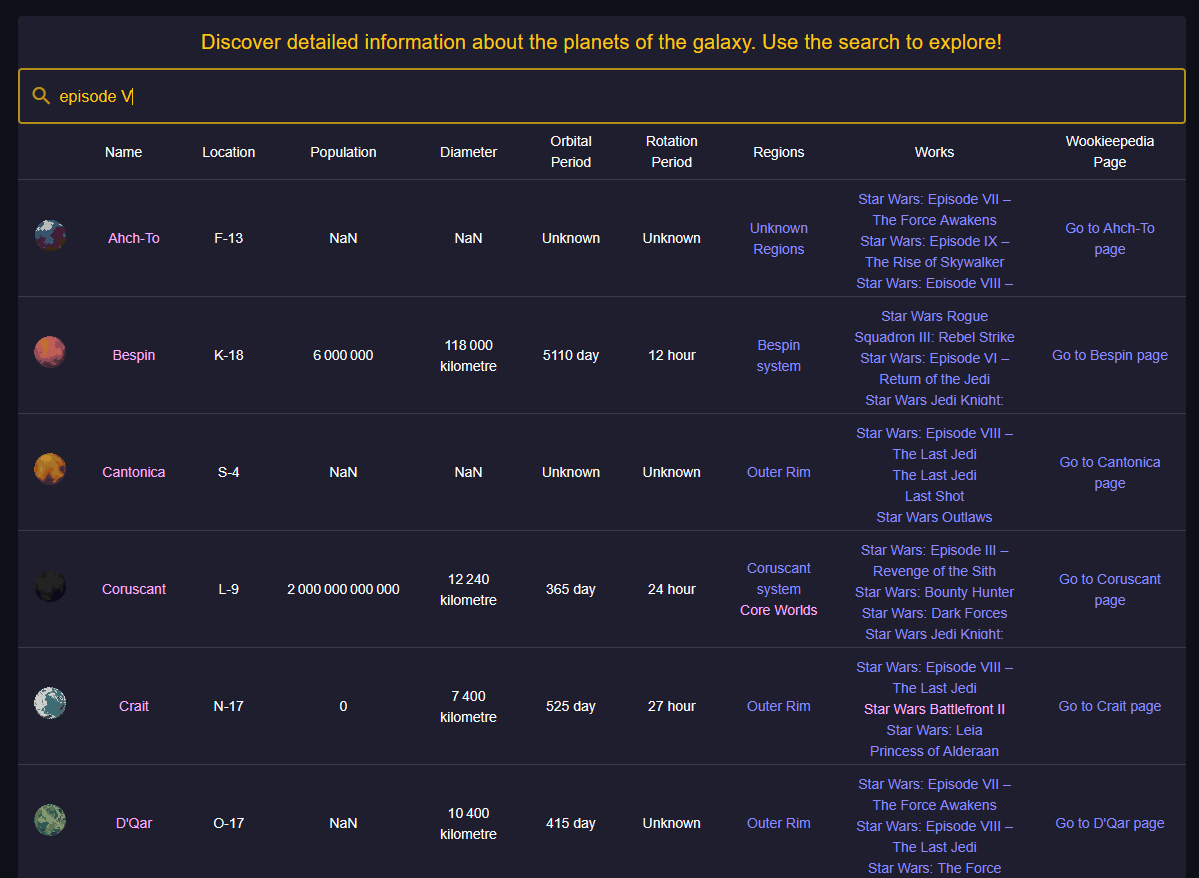Open 'Star Wars Rogue Squadron III: Rebel Strike' link

coord(934,327)
